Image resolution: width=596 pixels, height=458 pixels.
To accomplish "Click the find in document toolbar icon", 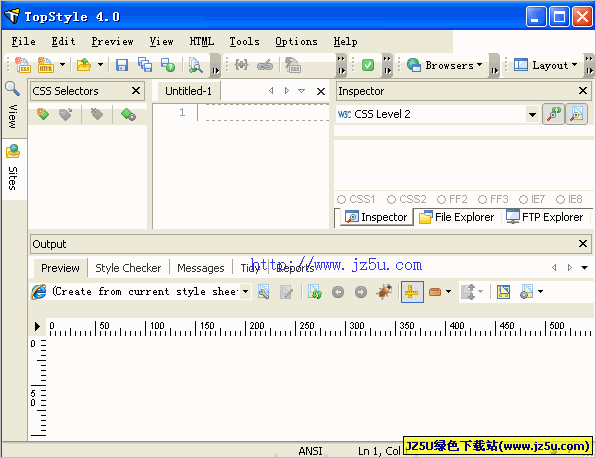I will (195, 65).
